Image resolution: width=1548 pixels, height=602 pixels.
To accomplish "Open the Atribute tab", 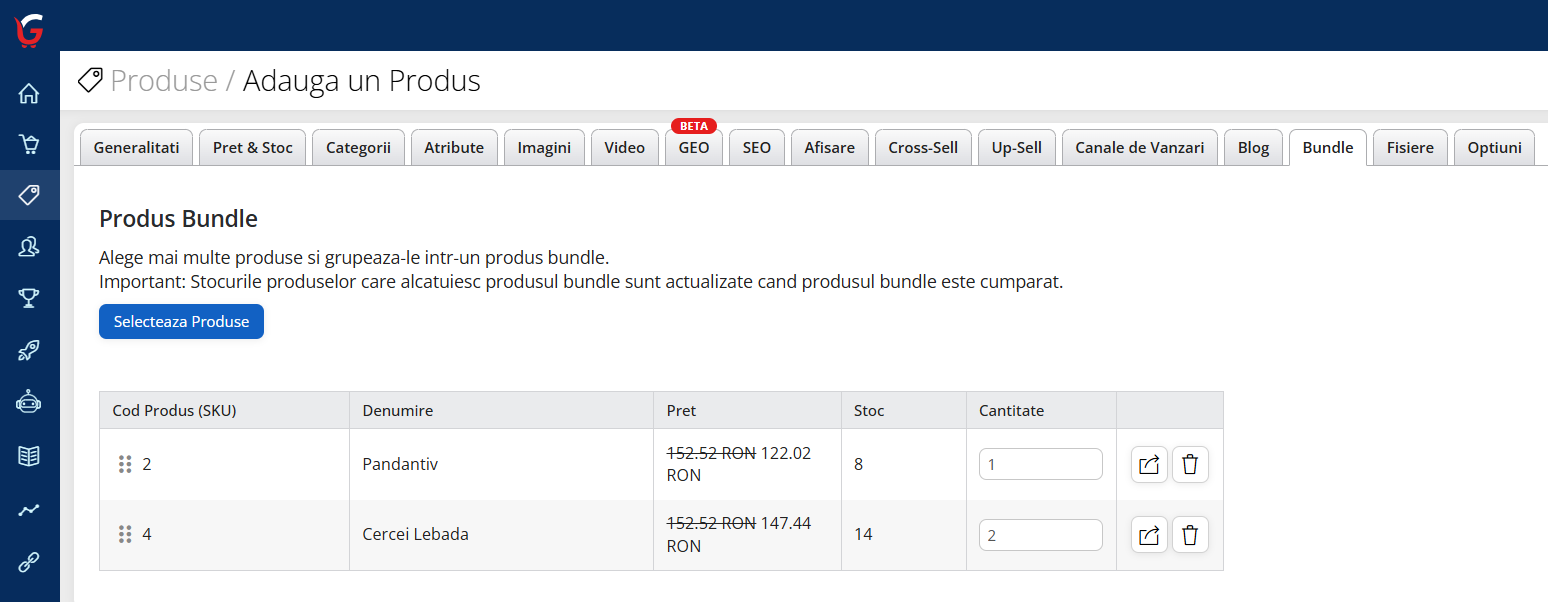I will click(x=454, y=148).
